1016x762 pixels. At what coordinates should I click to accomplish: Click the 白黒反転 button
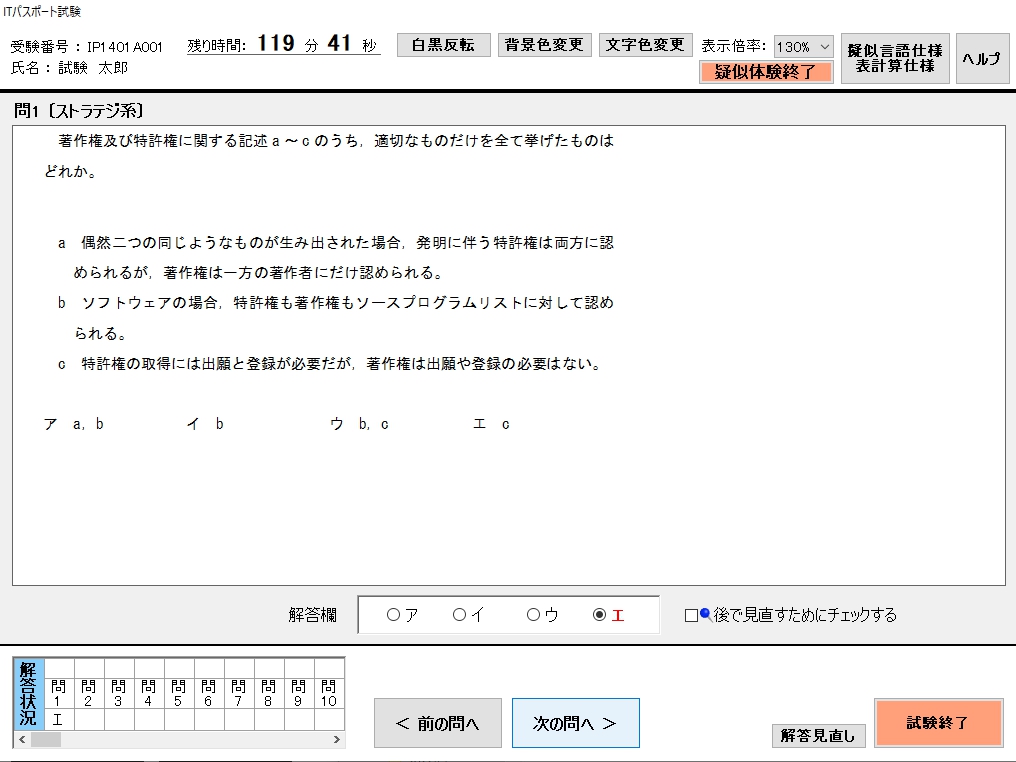coord(443,46)
